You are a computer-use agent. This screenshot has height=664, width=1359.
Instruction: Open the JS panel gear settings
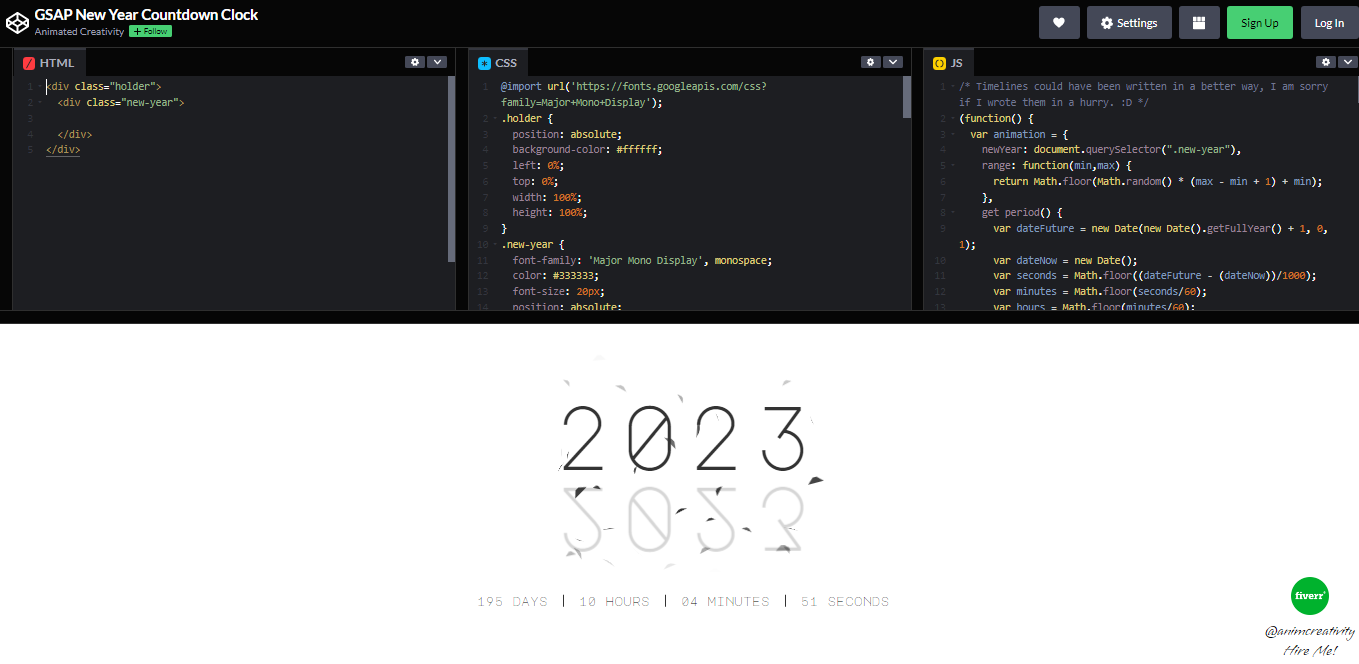pyautogui.click(x=1325, y=61)
